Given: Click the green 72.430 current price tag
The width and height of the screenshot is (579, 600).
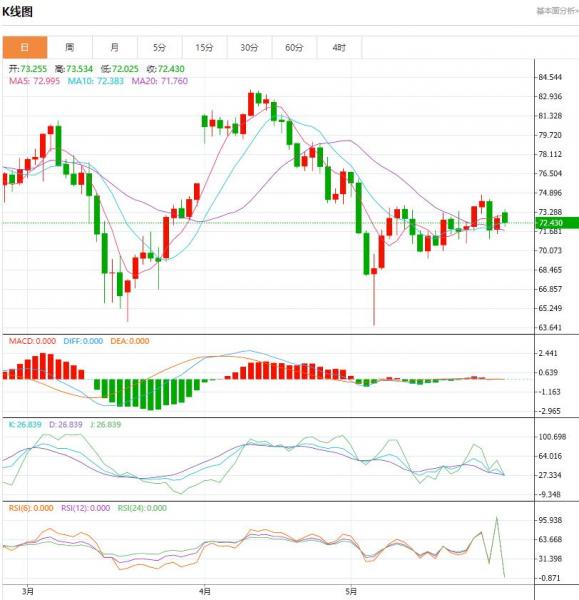Looking at the screenshot, I should (x=557, y=223).
